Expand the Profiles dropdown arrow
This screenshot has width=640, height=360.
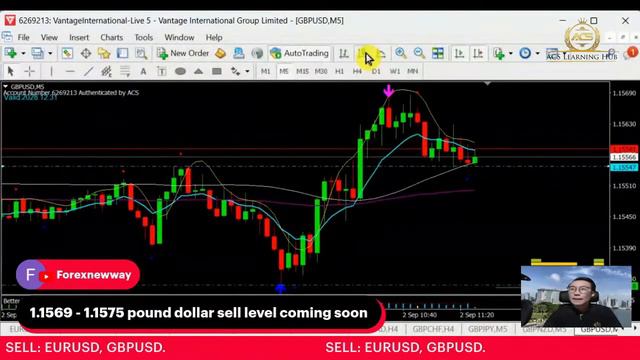click(x=50, y=53)
